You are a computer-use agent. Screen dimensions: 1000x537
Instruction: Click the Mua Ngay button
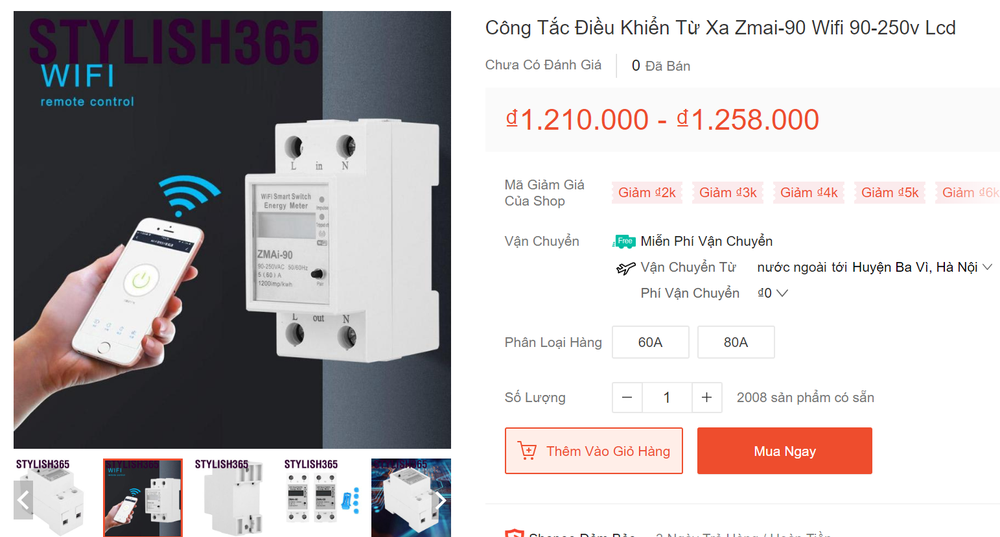coord(784,451)
